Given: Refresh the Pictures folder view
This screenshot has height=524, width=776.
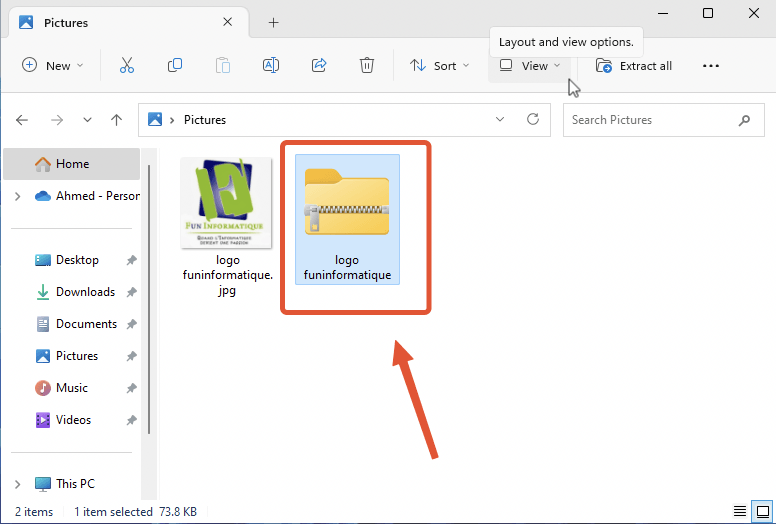Looking at the screenshot, I should [533, 120].
